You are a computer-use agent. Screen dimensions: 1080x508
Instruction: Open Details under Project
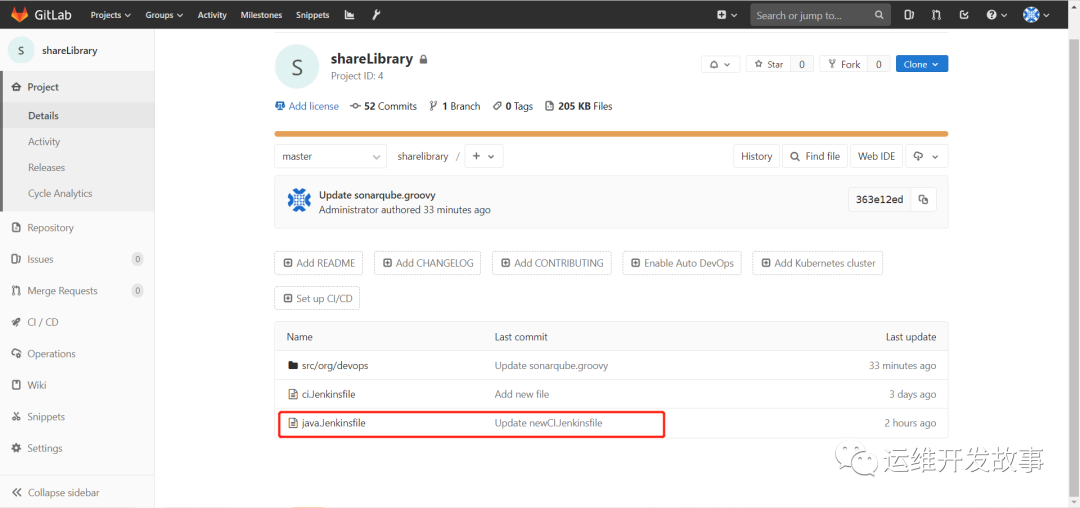tap(77, 116)
